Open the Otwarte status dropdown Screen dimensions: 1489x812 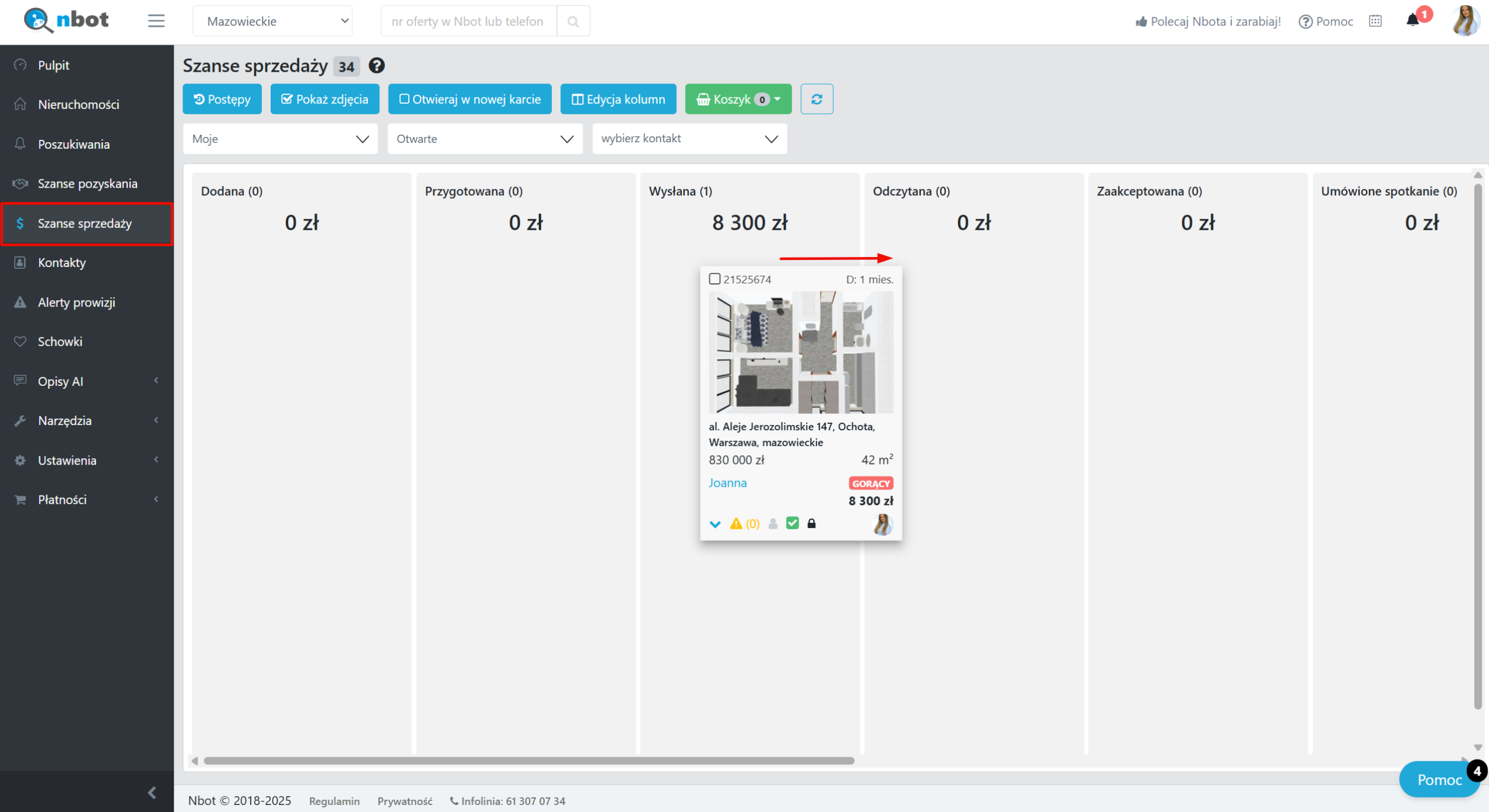[484, 139]
